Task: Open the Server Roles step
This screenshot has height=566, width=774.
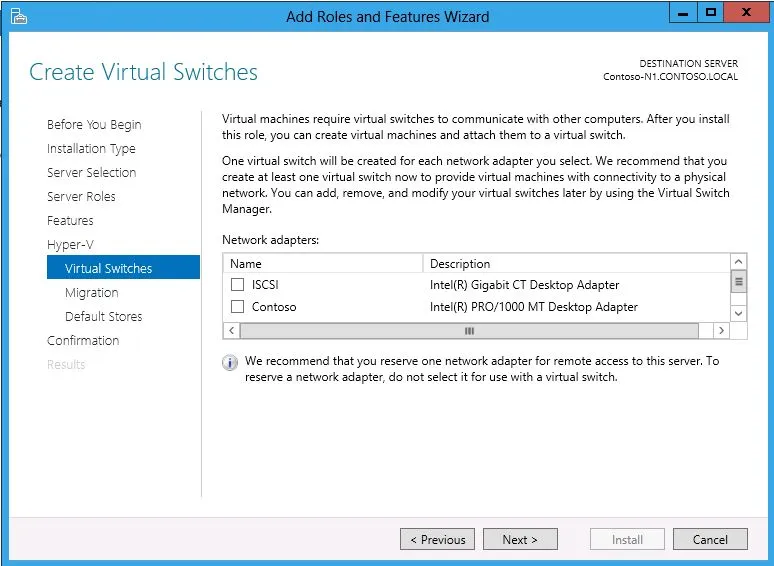Action: point(81,196)
